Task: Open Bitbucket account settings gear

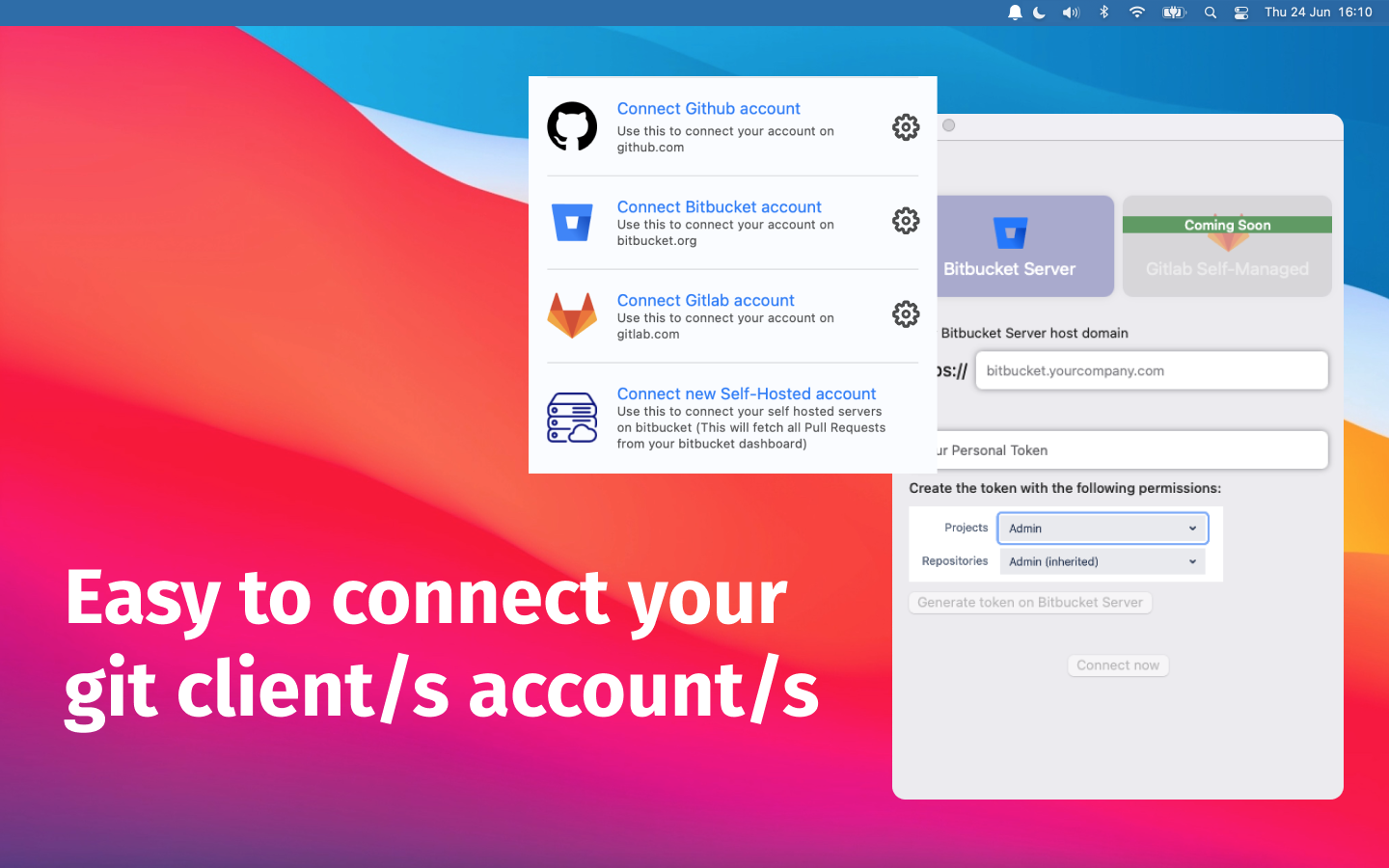Action: pos(906,220)
